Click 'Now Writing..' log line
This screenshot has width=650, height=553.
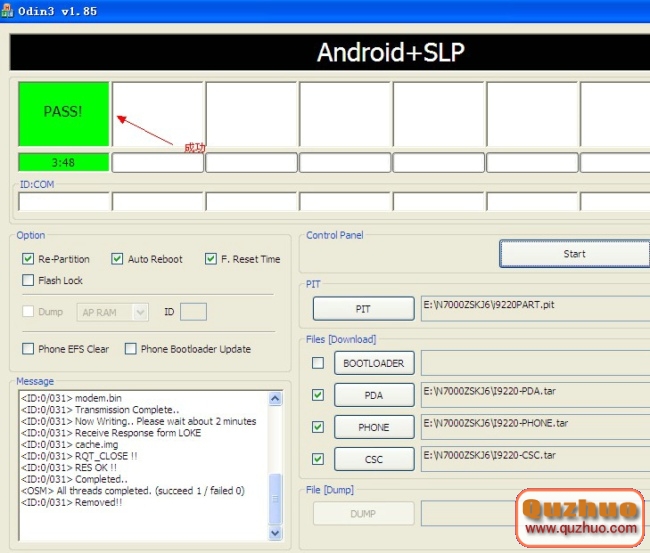click(138, 421)
